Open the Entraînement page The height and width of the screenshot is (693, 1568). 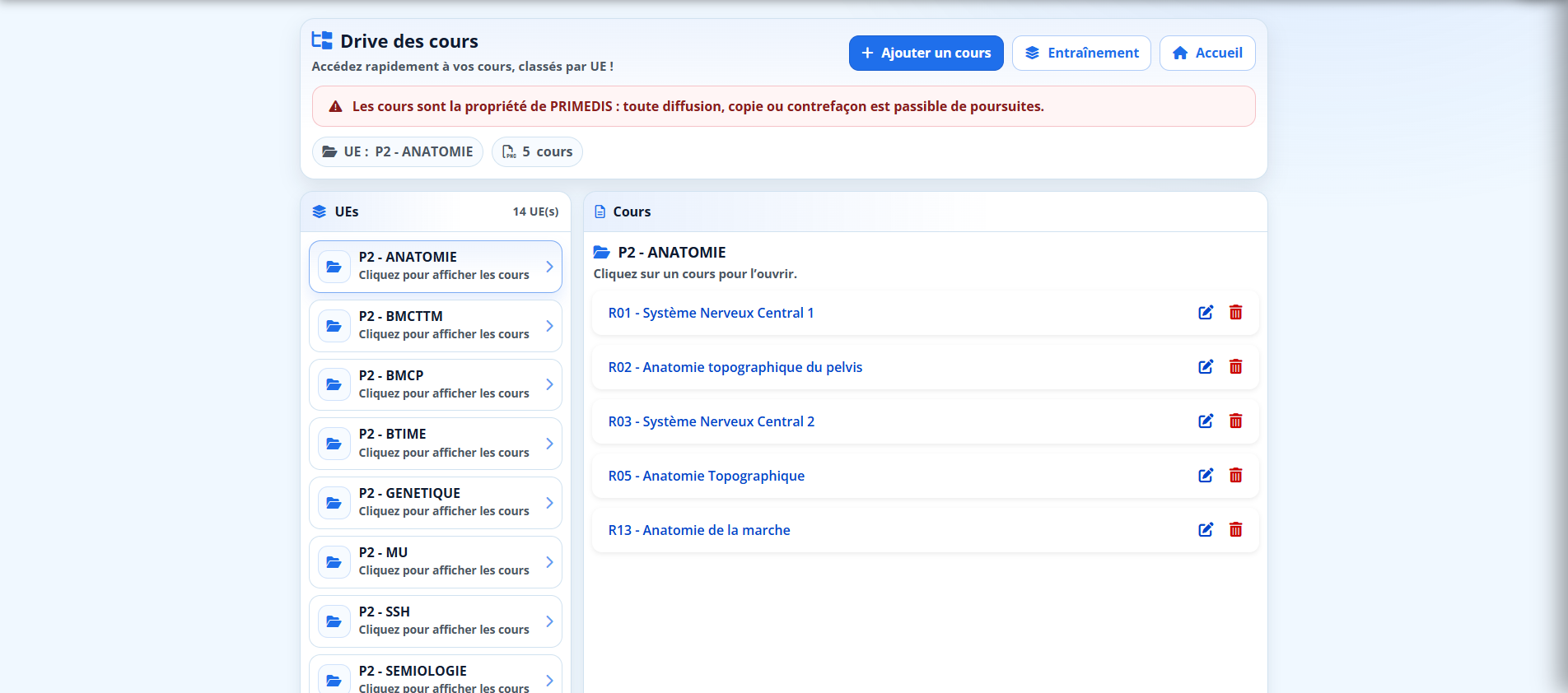coord(1080,53)
